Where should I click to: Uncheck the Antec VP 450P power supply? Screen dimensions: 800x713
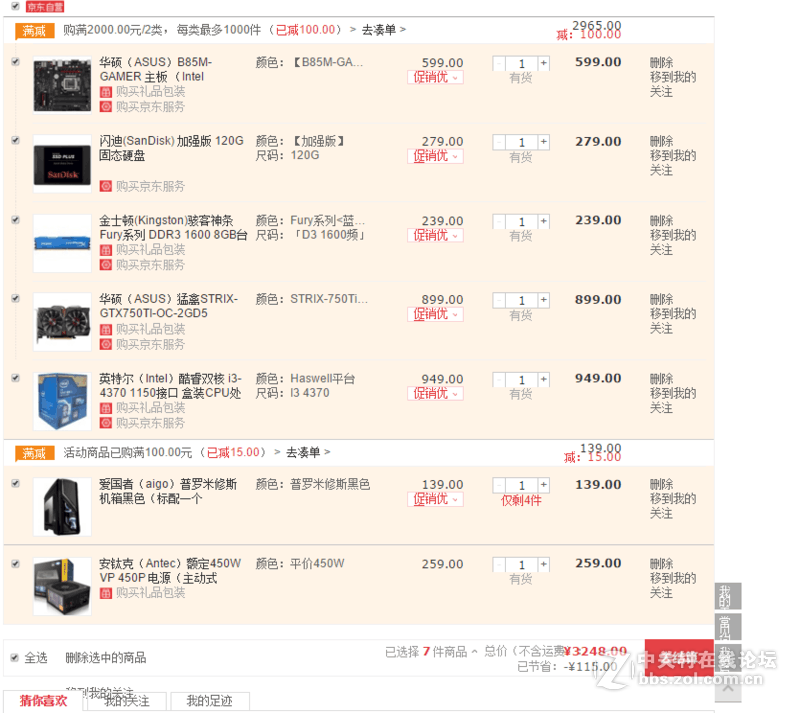point(15,563)
